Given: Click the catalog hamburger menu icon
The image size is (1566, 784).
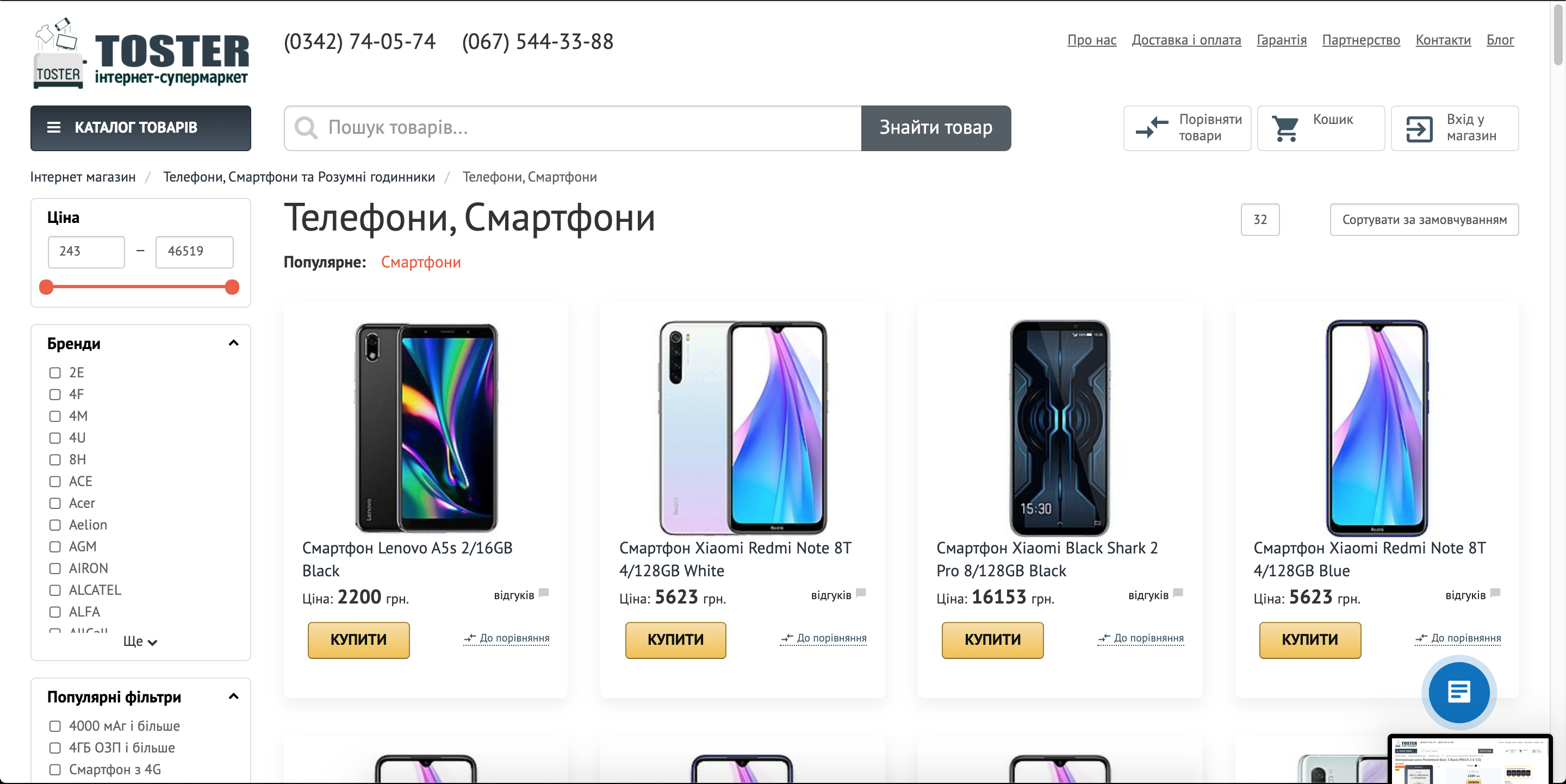Looking at the screenshot, I should click(x=53, y=128).
